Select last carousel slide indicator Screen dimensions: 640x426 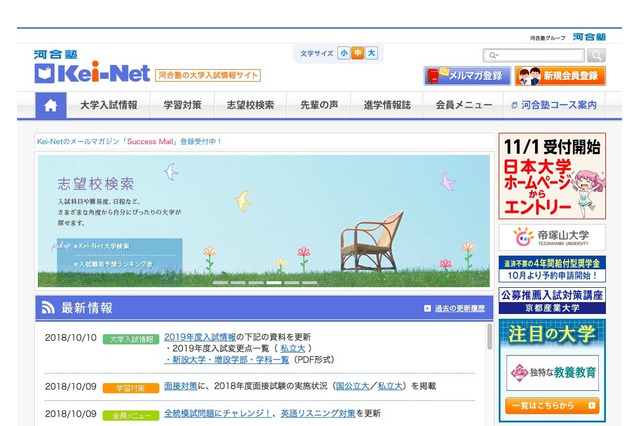point(309,282)
